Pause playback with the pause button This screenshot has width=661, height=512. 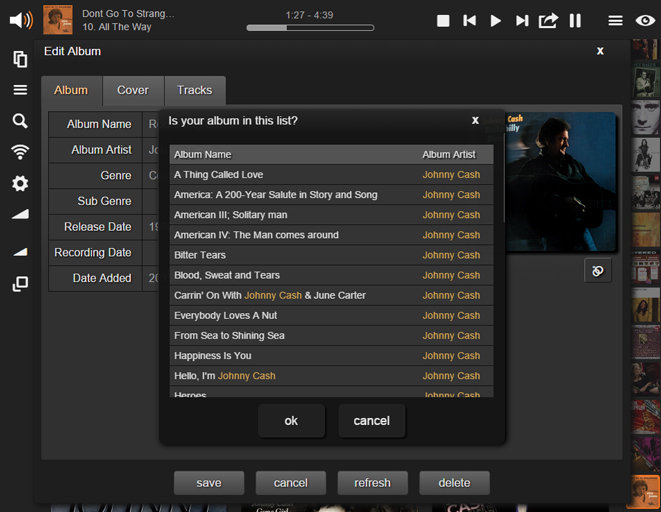575,21
